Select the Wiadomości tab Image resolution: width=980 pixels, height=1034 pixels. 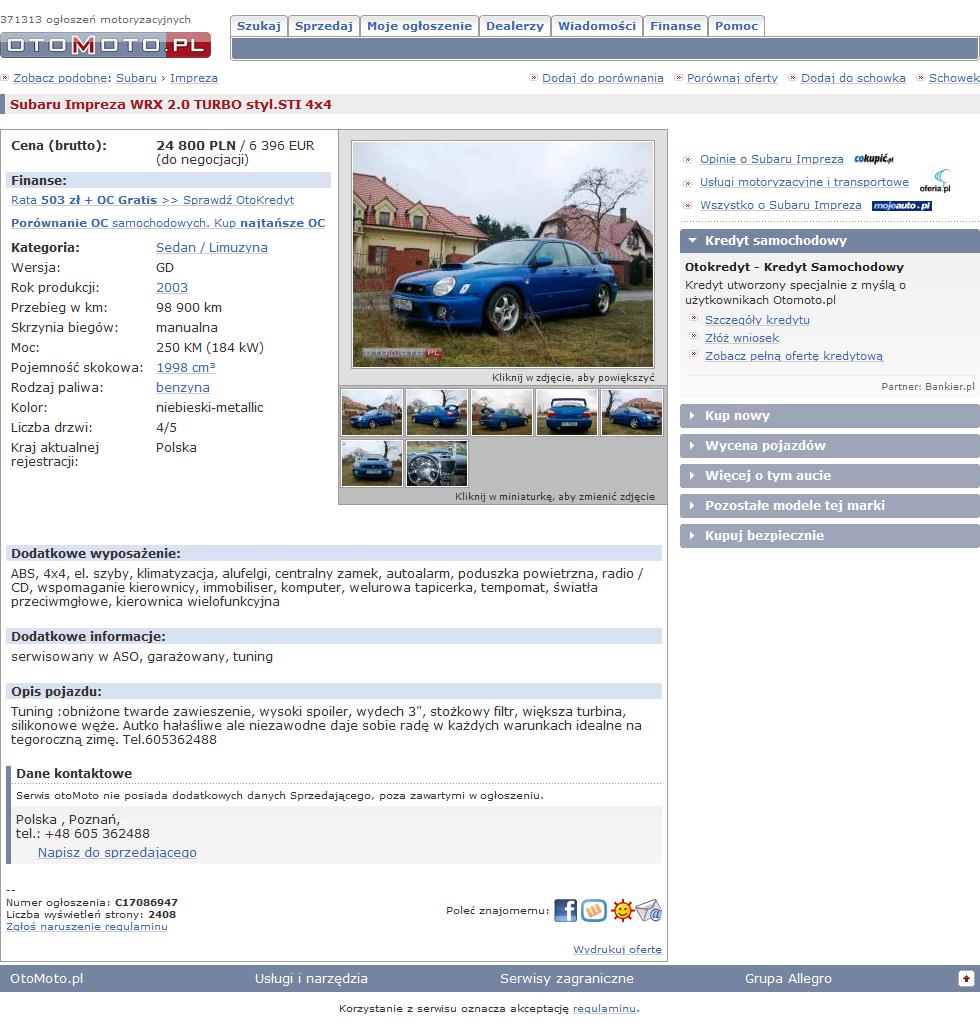(x=597, y=26)
